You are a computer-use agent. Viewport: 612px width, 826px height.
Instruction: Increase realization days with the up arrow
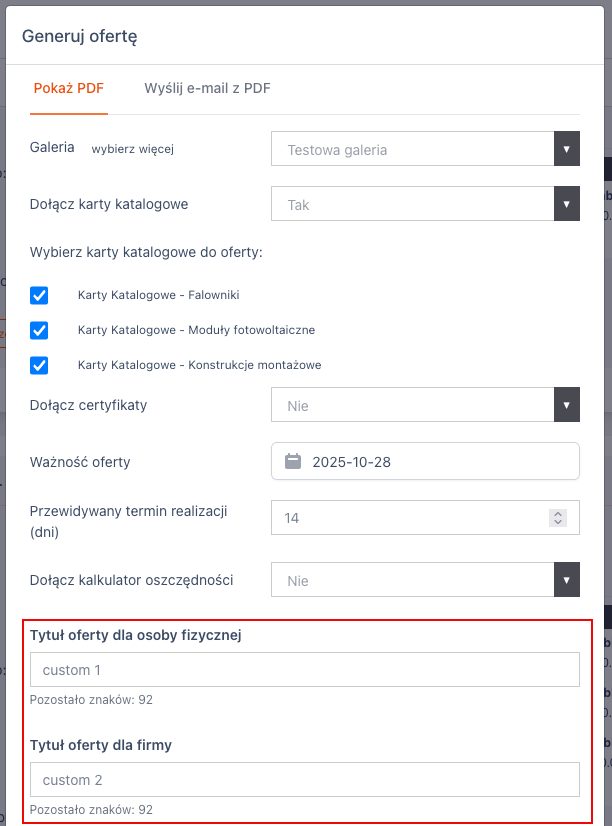coord(558,514)
